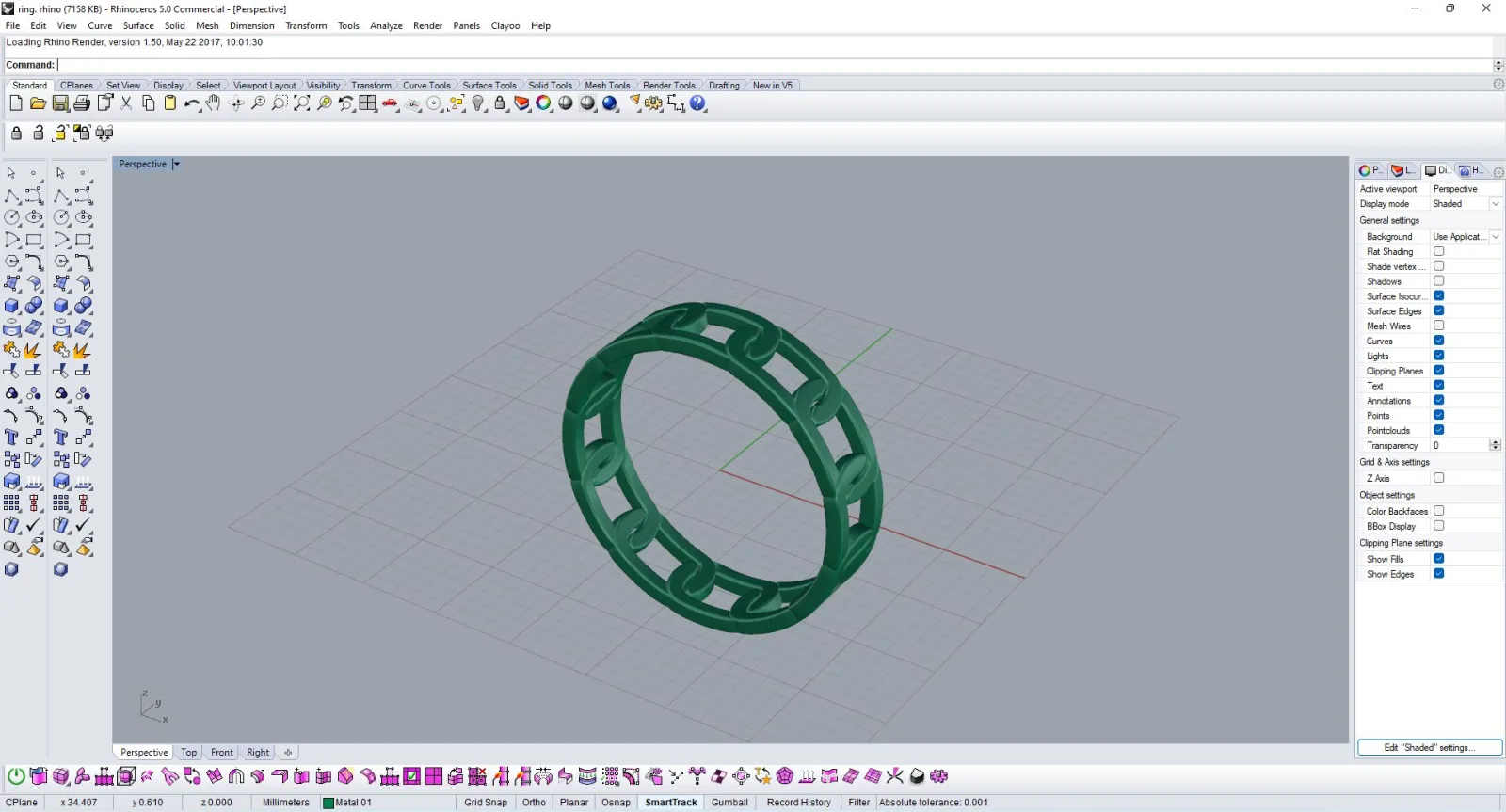The height and width of the screenshot is (812, 1506).
Task: Click the color wheel icon in Standard toolbar
Action: tap(544, 103)
